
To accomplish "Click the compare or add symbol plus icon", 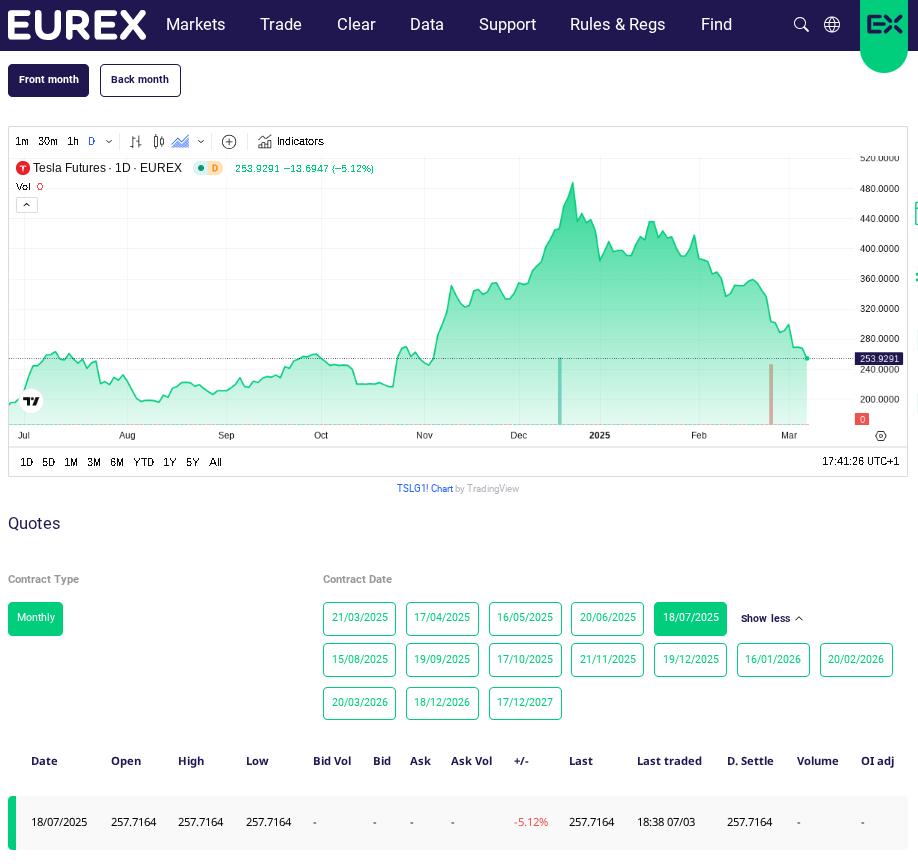I will point(229,142).
